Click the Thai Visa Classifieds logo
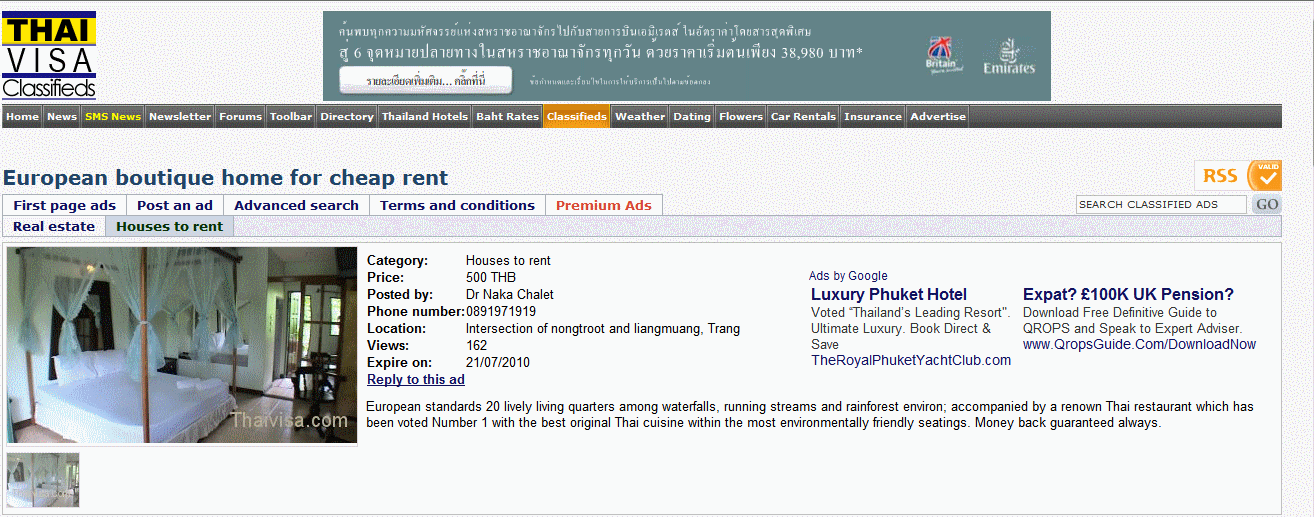Viewport: 1314px width, 517px height. 49,56
